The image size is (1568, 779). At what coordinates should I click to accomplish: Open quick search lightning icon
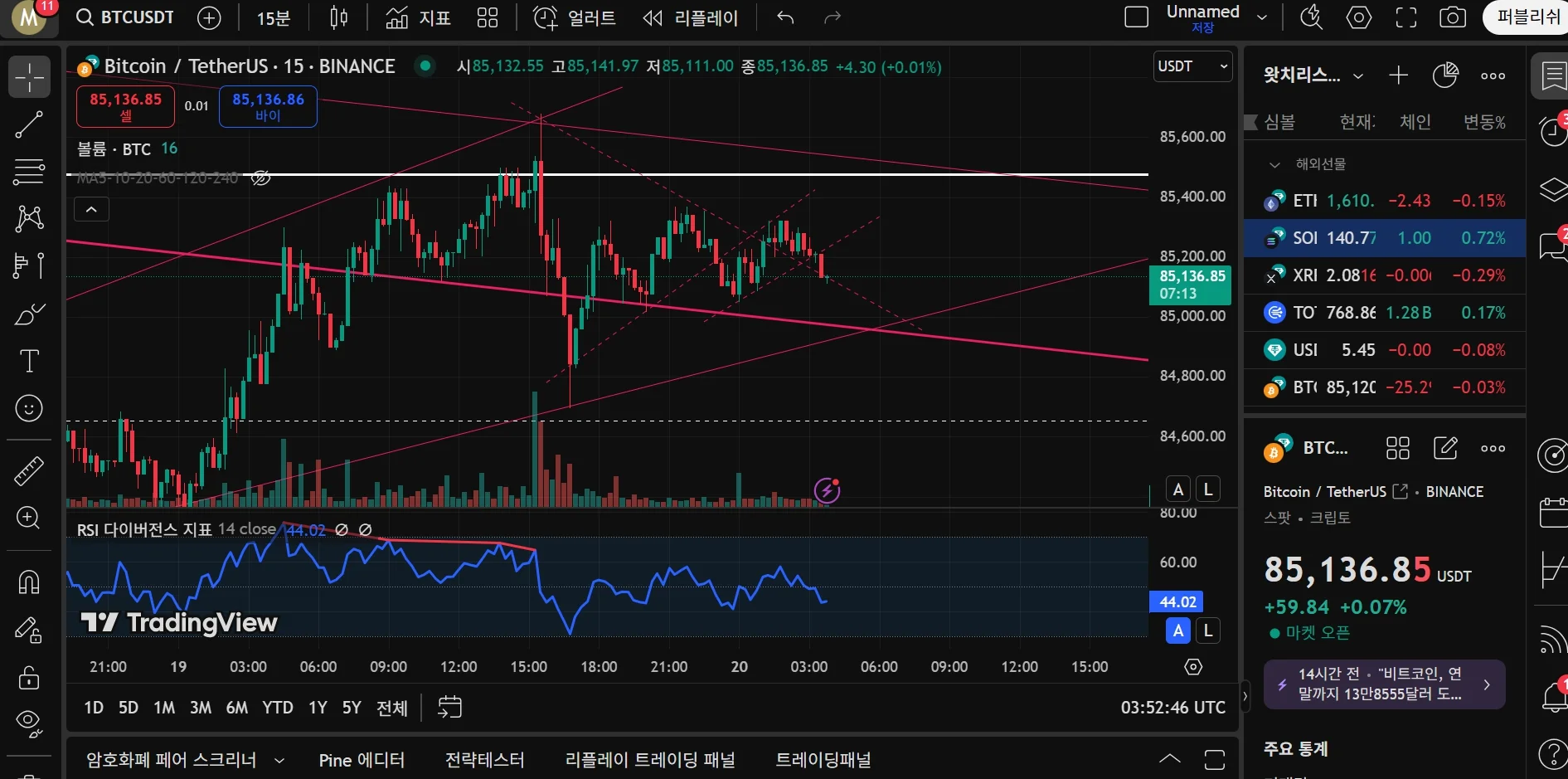(x=1311, y=17)
